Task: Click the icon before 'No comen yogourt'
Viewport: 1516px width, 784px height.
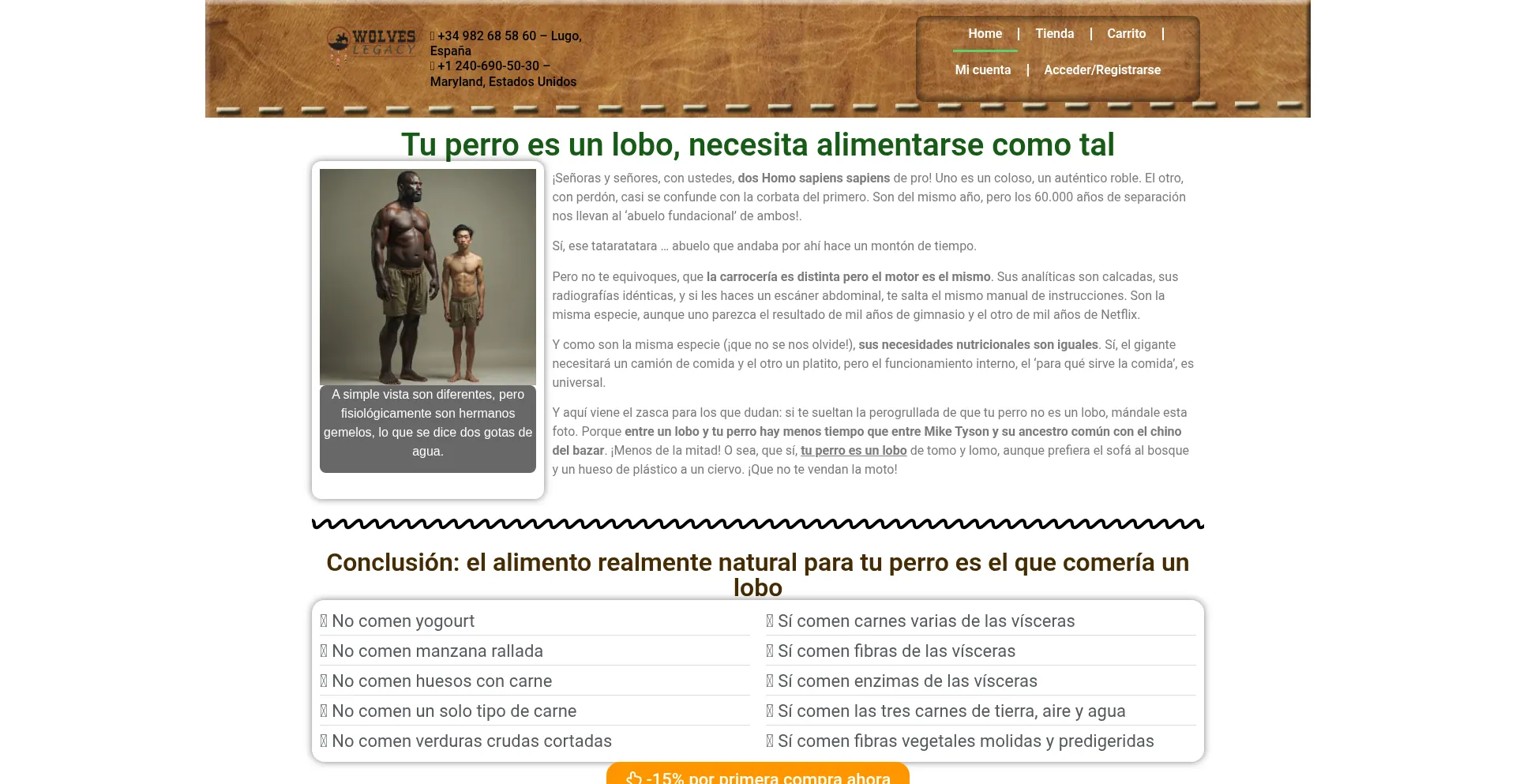Action: [x=324, y=621]
